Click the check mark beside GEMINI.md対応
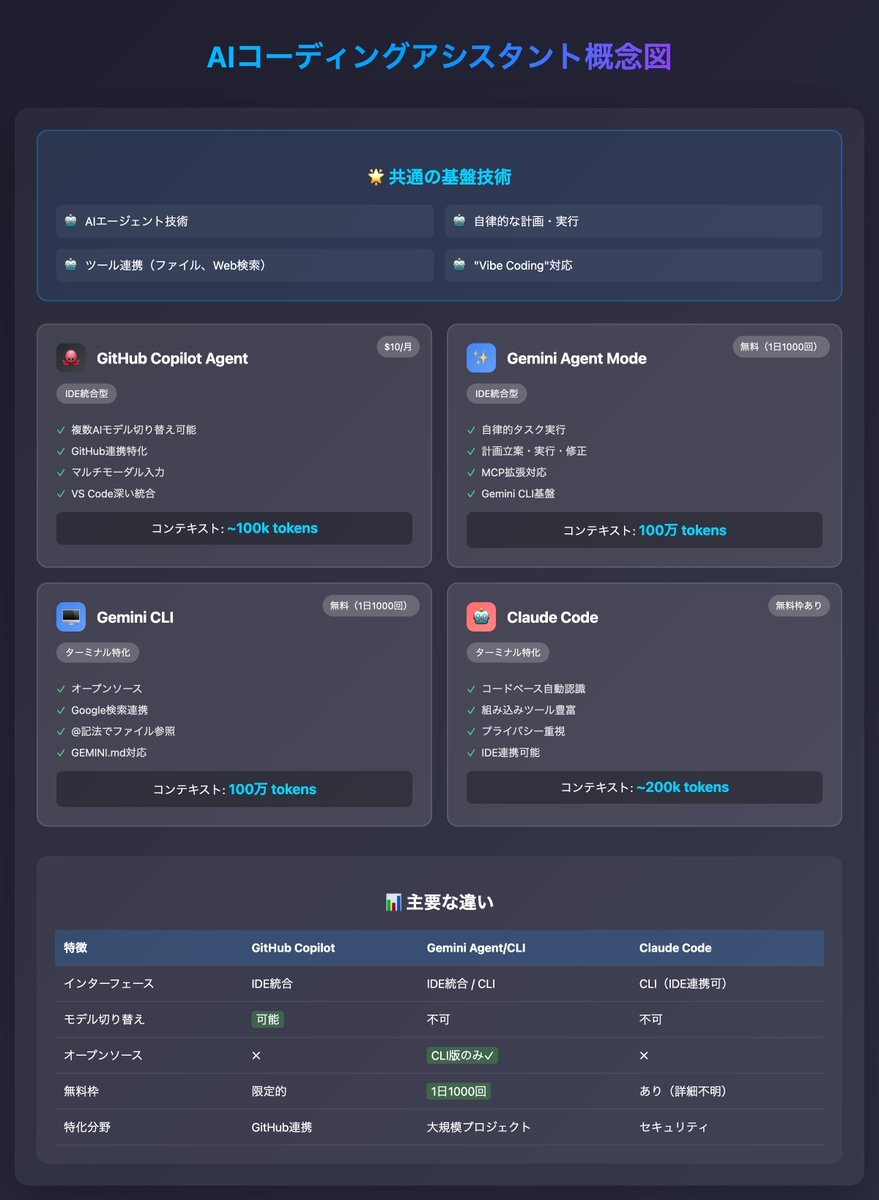This screenshot has height=1200, width=879. [x=62, y=752]
